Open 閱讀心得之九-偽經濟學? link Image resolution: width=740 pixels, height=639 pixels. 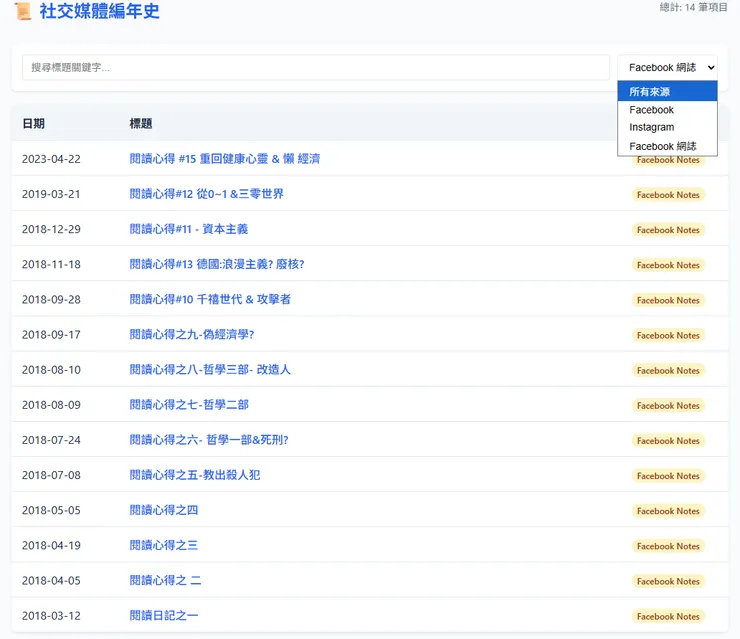tap(192, 335)
